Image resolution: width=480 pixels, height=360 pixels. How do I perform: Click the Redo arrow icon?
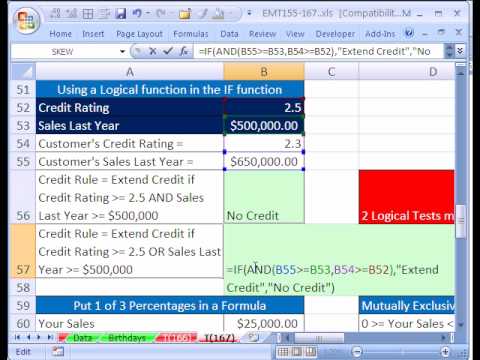point(161,13)
